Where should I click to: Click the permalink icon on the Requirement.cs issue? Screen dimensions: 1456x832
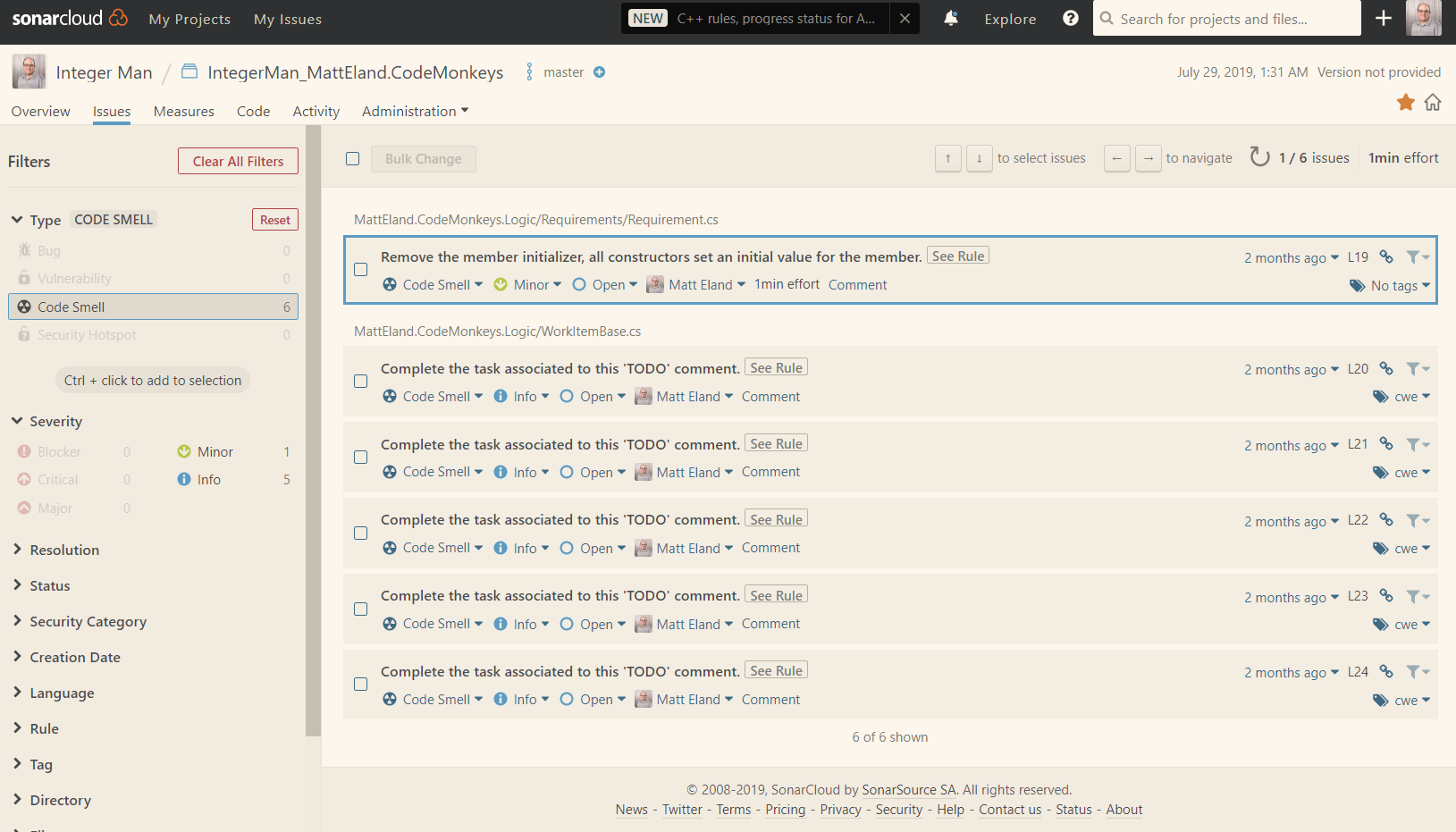tap(1385, 256)
